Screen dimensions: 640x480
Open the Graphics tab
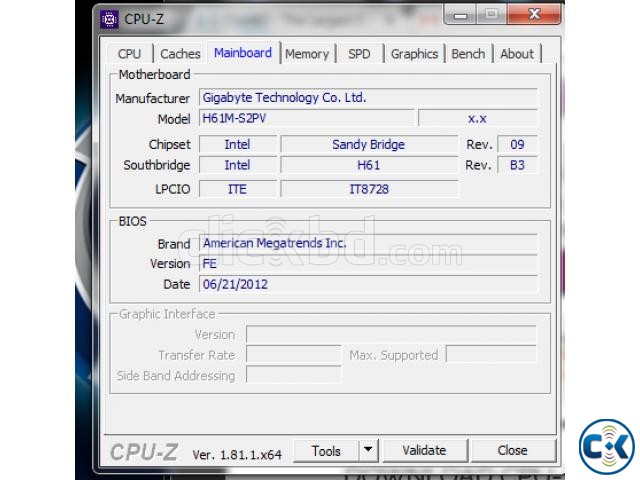[414, 54]
